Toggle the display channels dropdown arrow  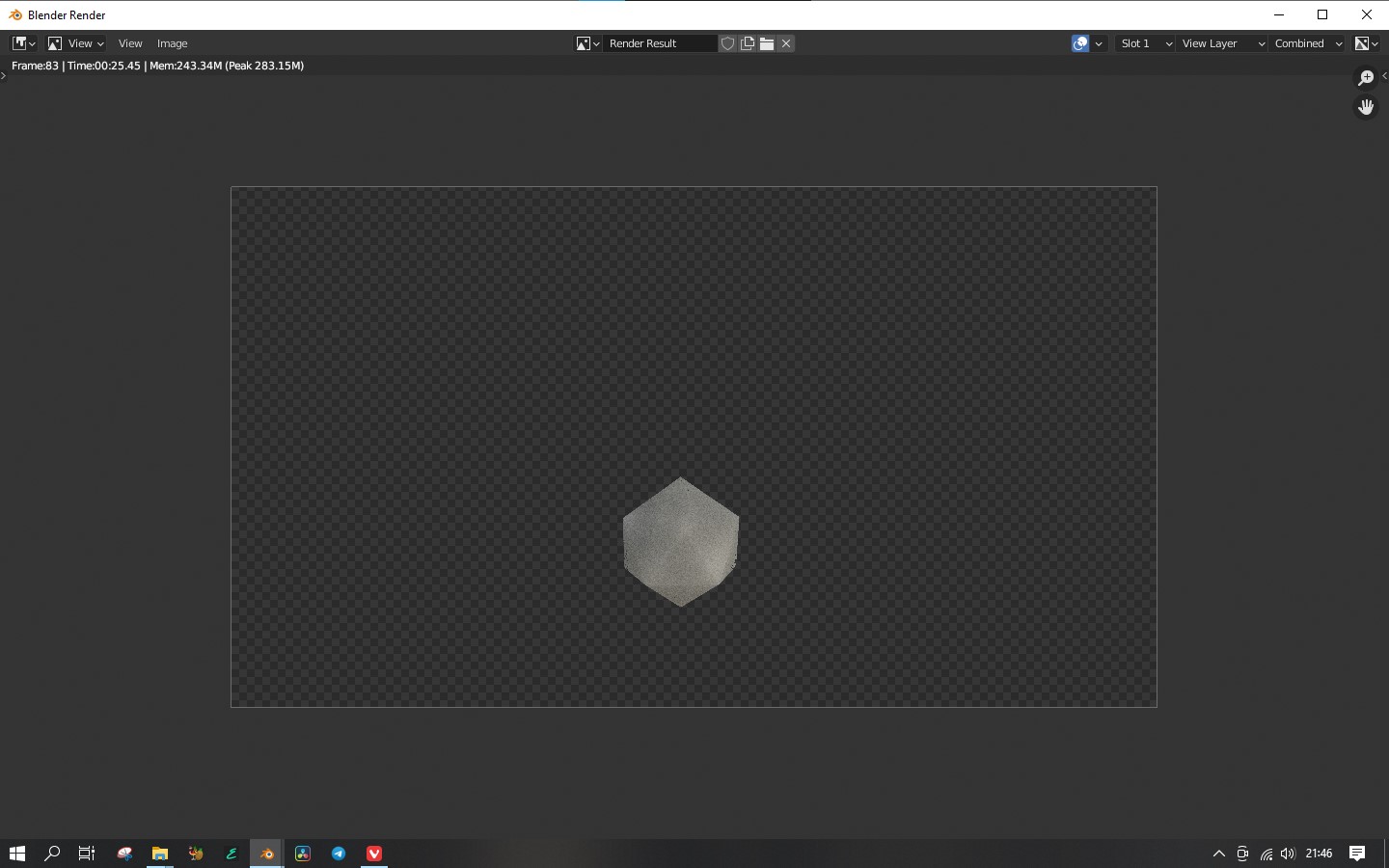pos(1099,43)
